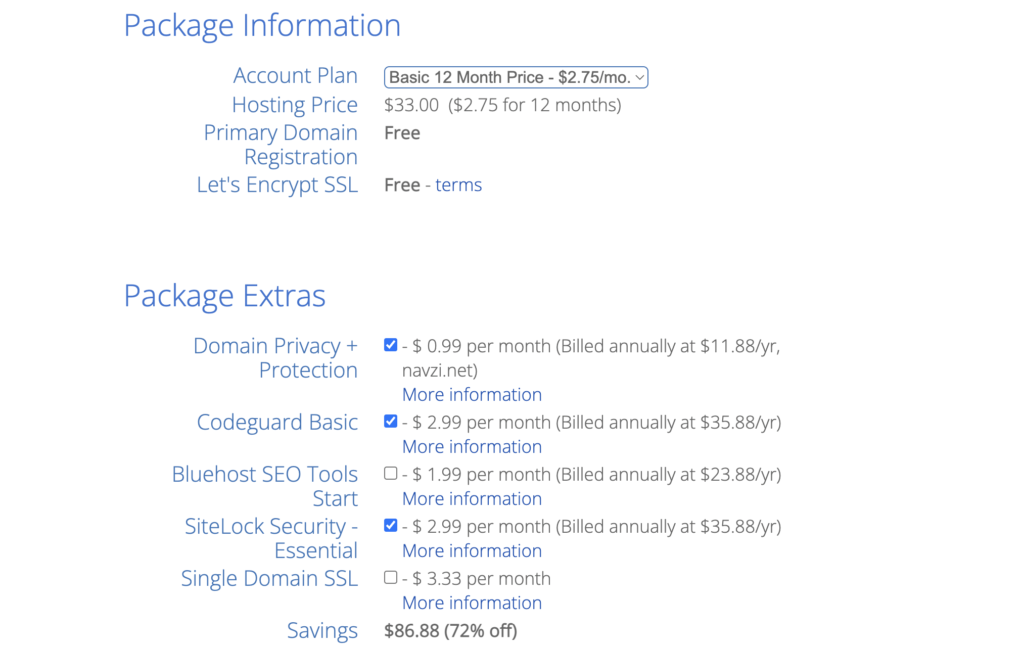
Task: Tick the Single Domain SSL checkbox
Action: [391, 577]
